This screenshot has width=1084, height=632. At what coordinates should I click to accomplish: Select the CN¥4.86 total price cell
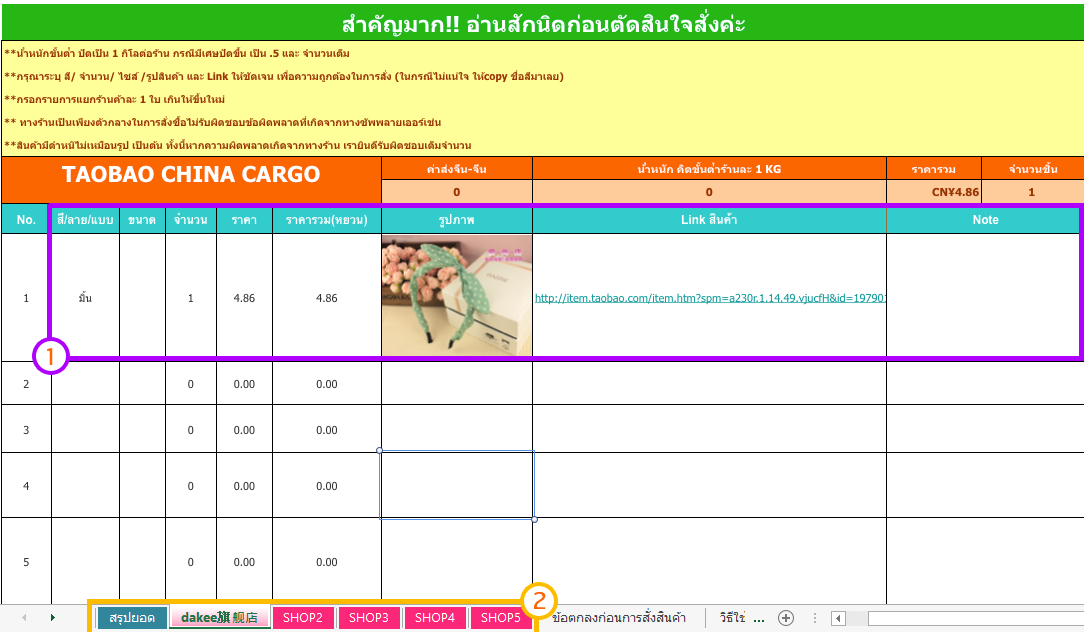click(x=933, y=192)
